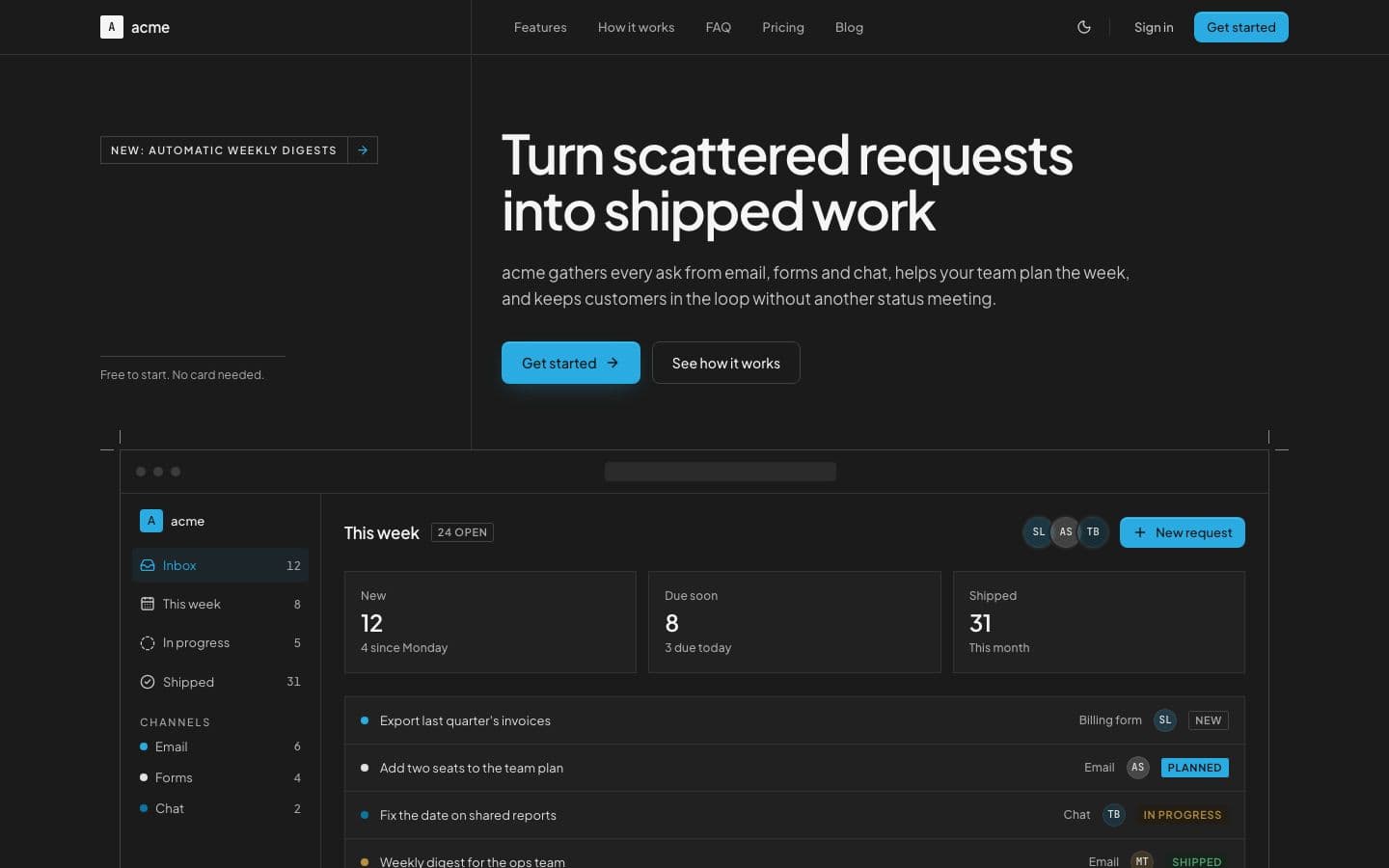Click the PLANNED status badge
1389x868 pixels.
1194,768
